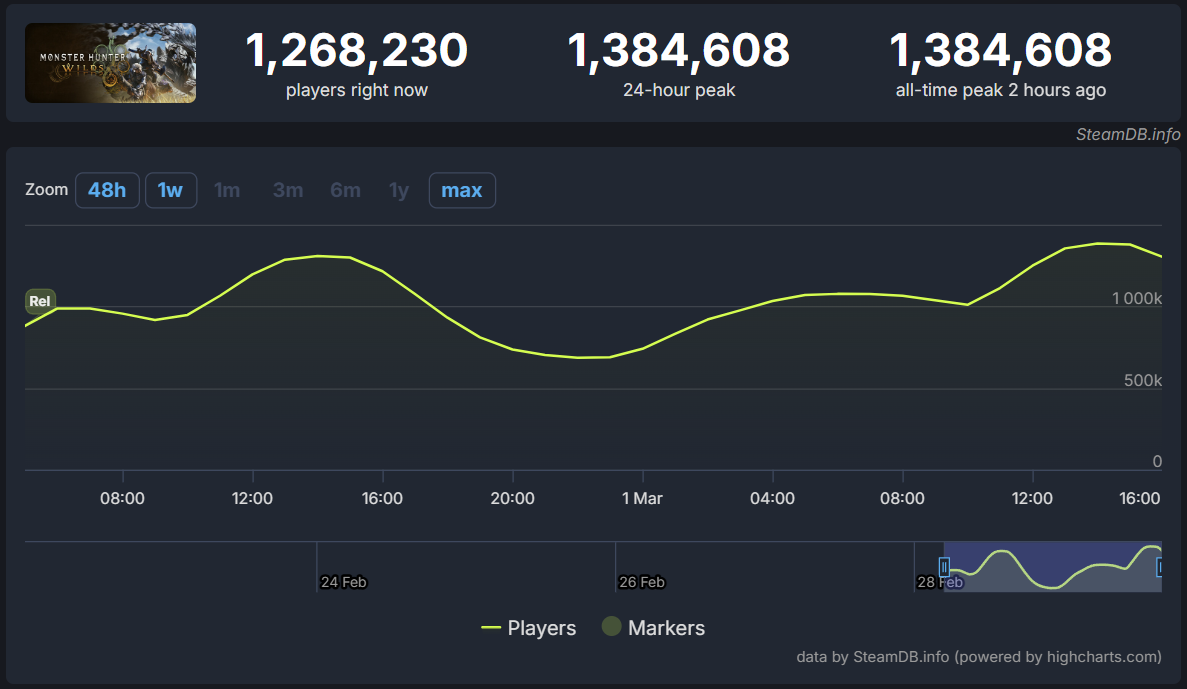Select the max zoom preset
Screen dimensions: 1187x689
[462, 190]
